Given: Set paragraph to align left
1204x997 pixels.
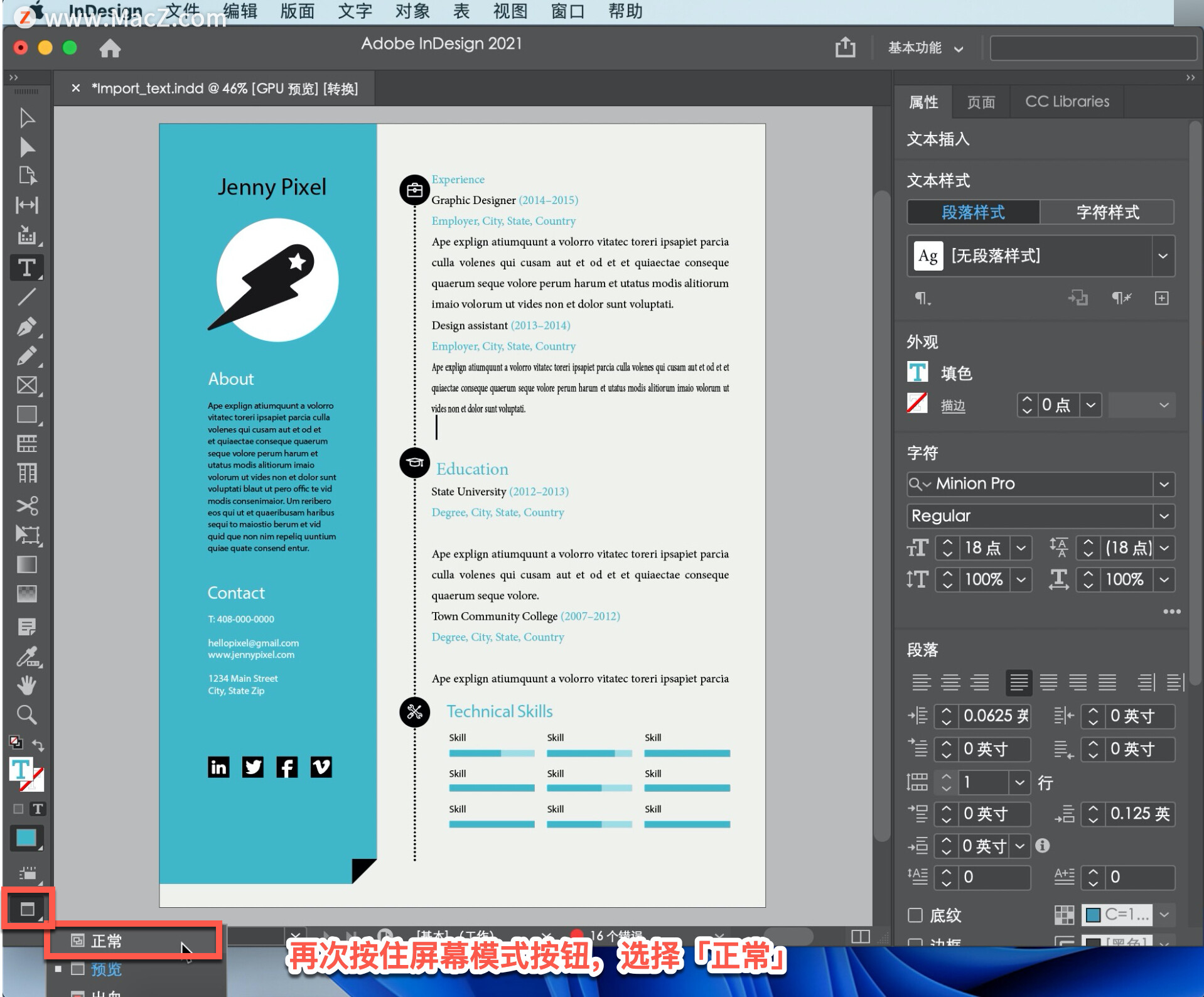Looking at the screenshot, I should [x=921, y=682].
